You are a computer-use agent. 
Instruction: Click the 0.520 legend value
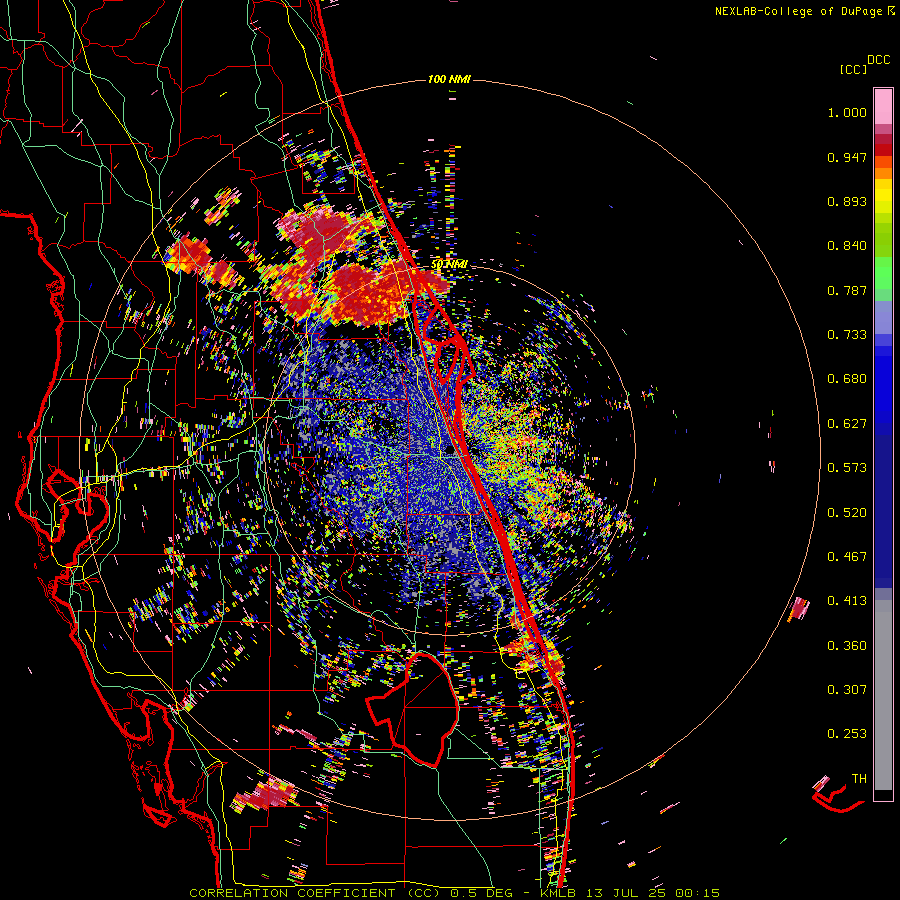pos(847,513)
